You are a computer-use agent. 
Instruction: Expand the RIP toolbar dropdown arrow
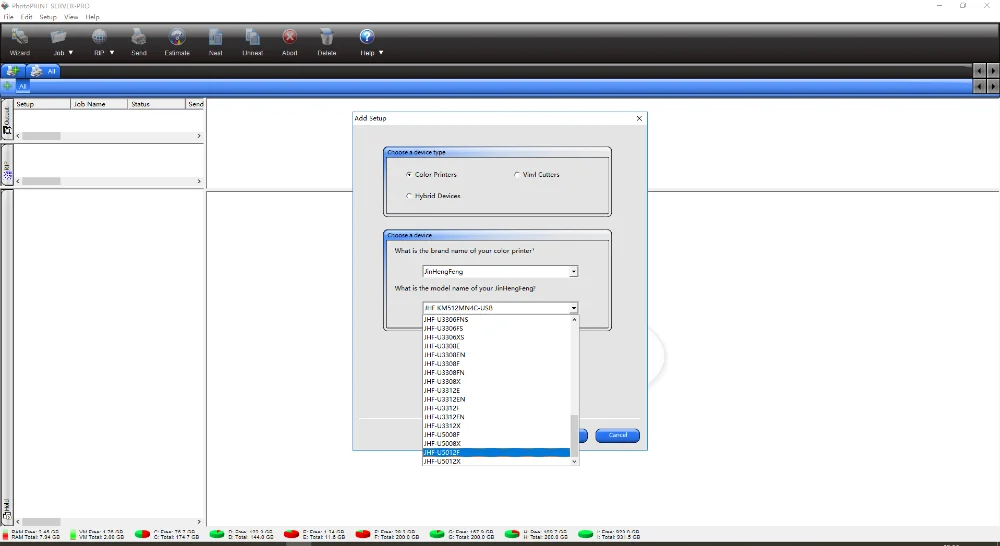[x=112, y=52]
